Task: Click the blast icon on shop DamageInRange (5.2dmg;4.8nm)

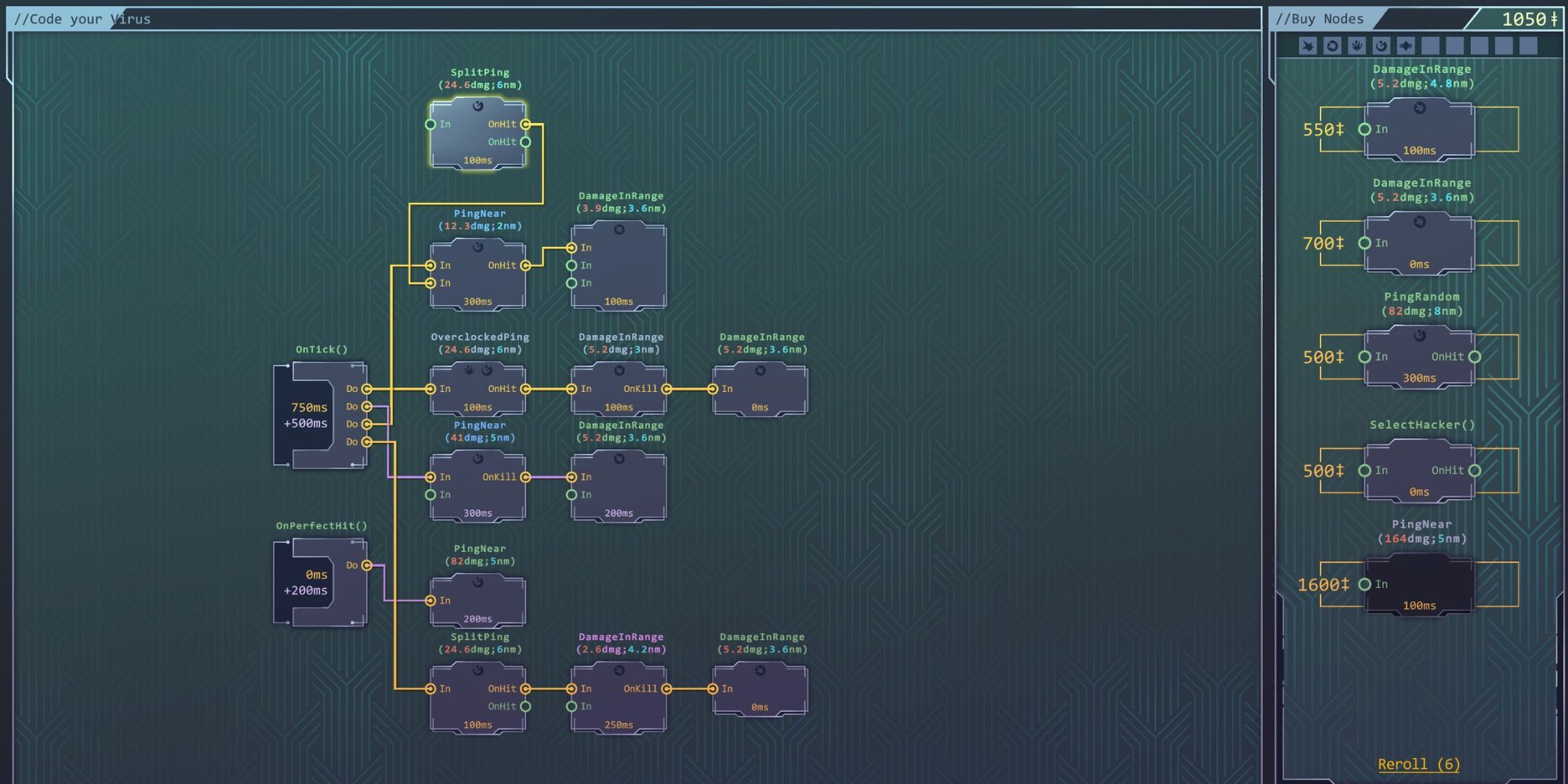Action: coord(1419,108)
